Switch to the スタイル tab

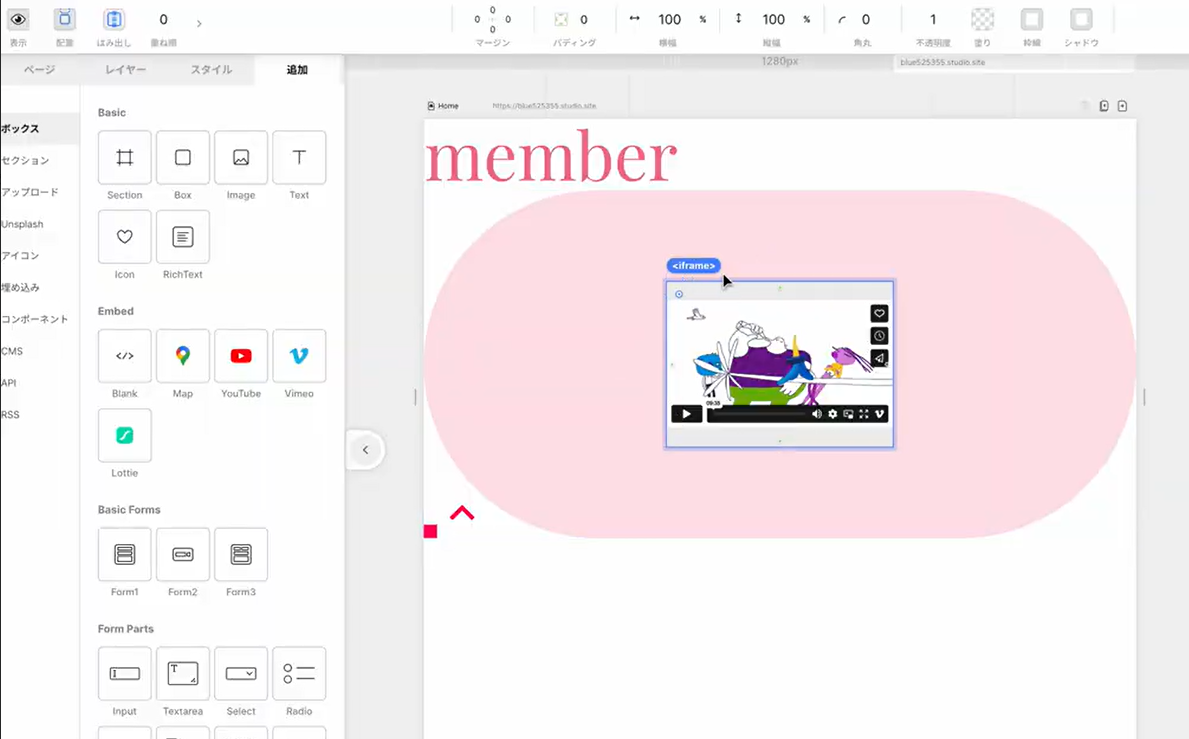[x=212, y=70]
